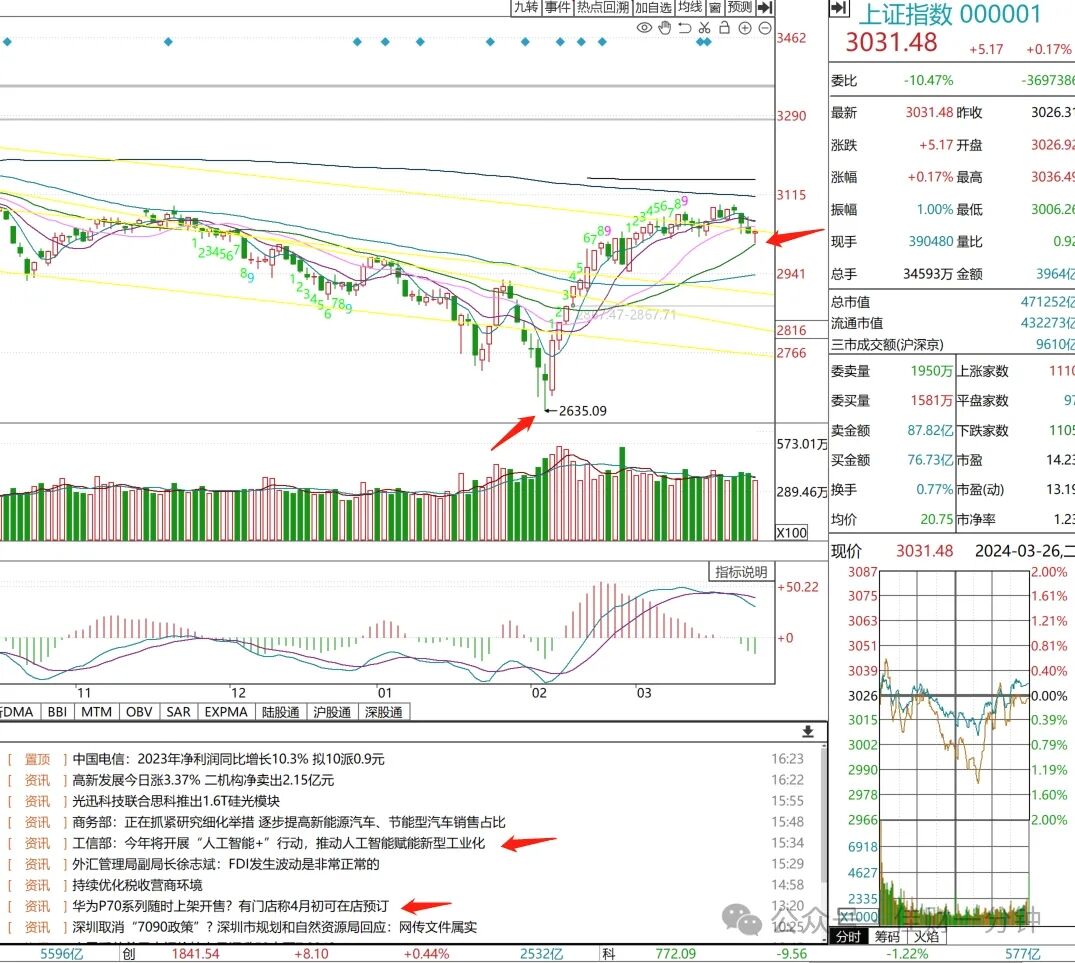Click the 置顶 tag in news list
This screenshot has height=963, width=1075.
[38, 759]
